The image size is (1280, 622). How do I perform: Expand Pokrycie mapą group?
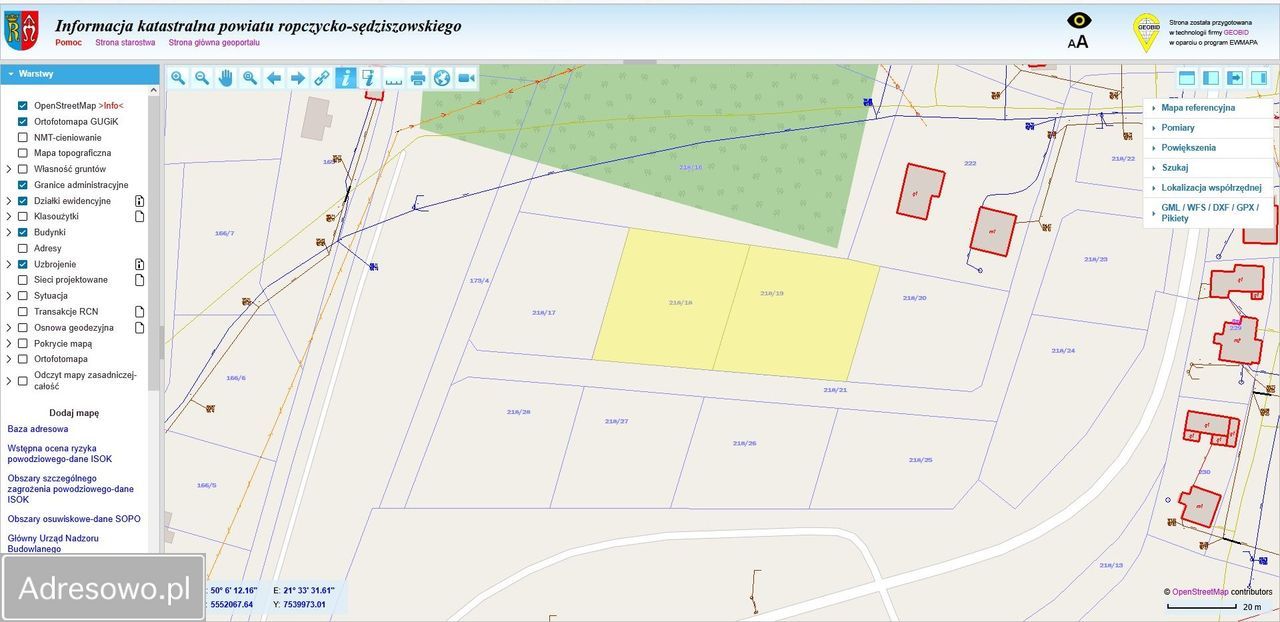[x=10, y=343]
